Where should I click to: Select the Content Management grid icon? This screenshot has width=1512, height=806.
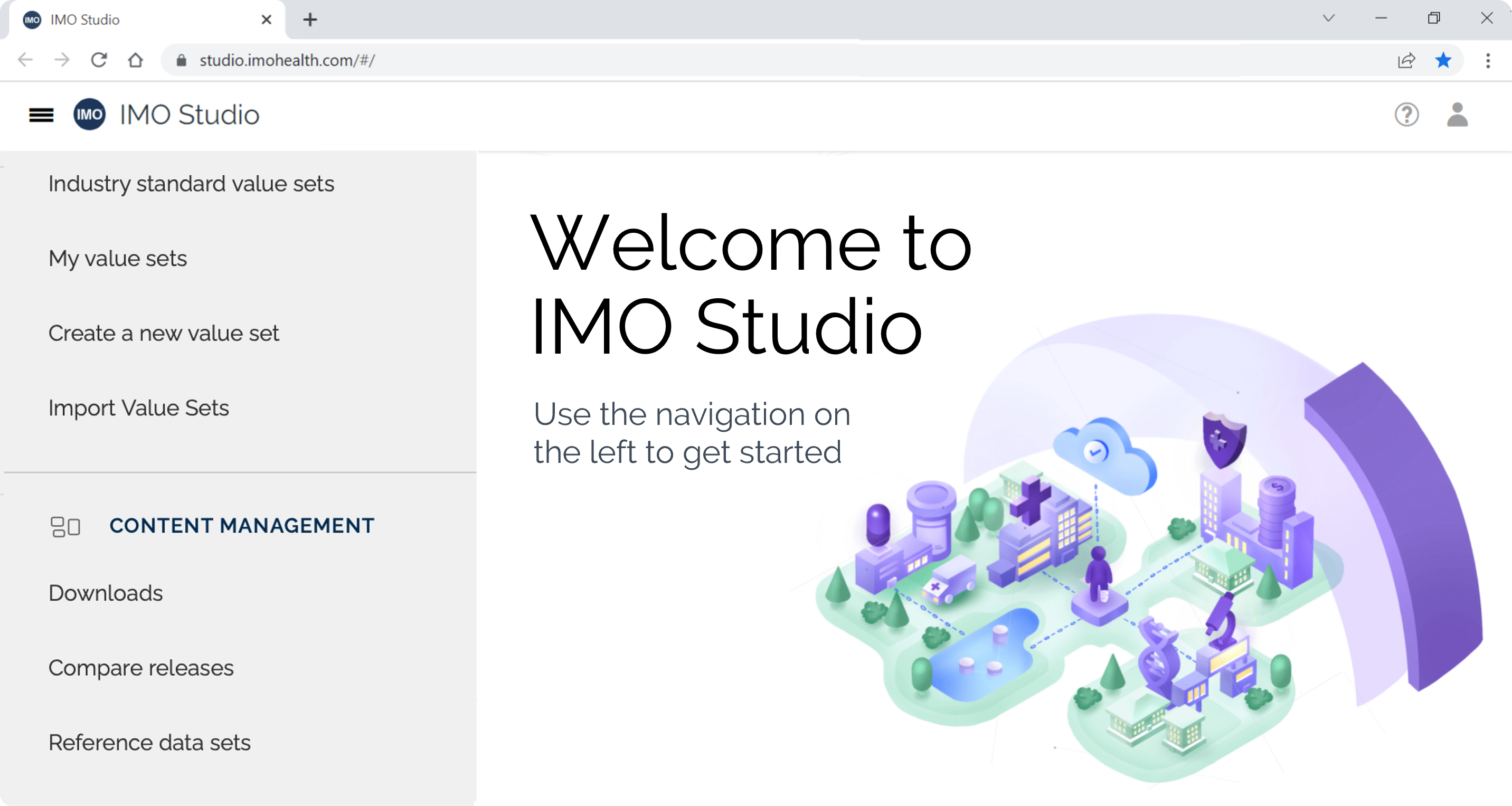click(x=65, y=527)
